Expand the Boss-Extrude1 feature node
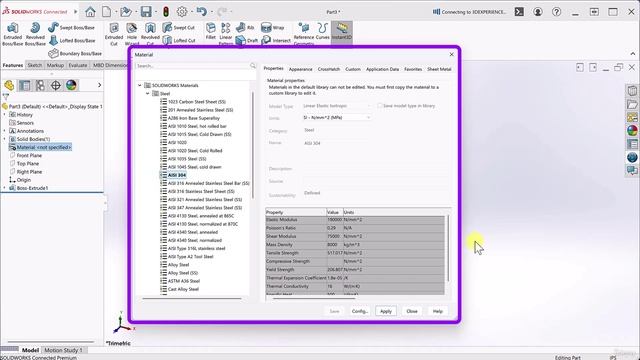Image resolution: width=640 pixels, height=360 pixels. pyautogui.click(x=4, y=188)
